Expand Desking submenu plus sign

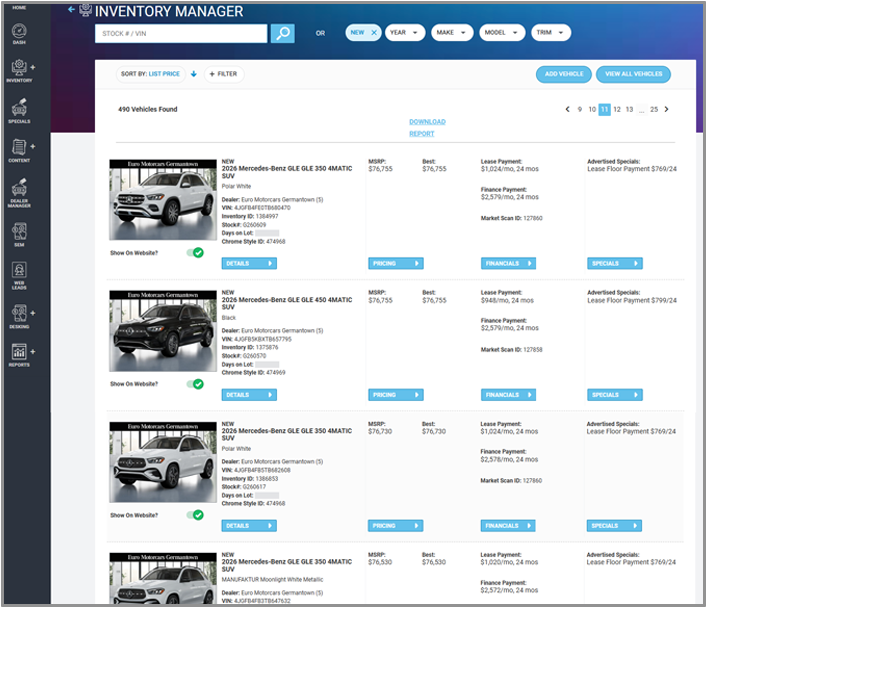(32, 313)
